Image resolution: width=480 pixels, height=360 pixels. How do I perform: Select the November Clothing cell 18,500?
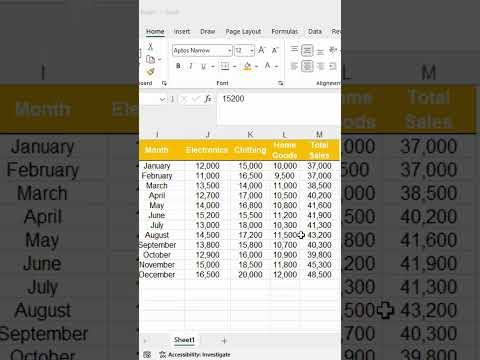[250, 265]
